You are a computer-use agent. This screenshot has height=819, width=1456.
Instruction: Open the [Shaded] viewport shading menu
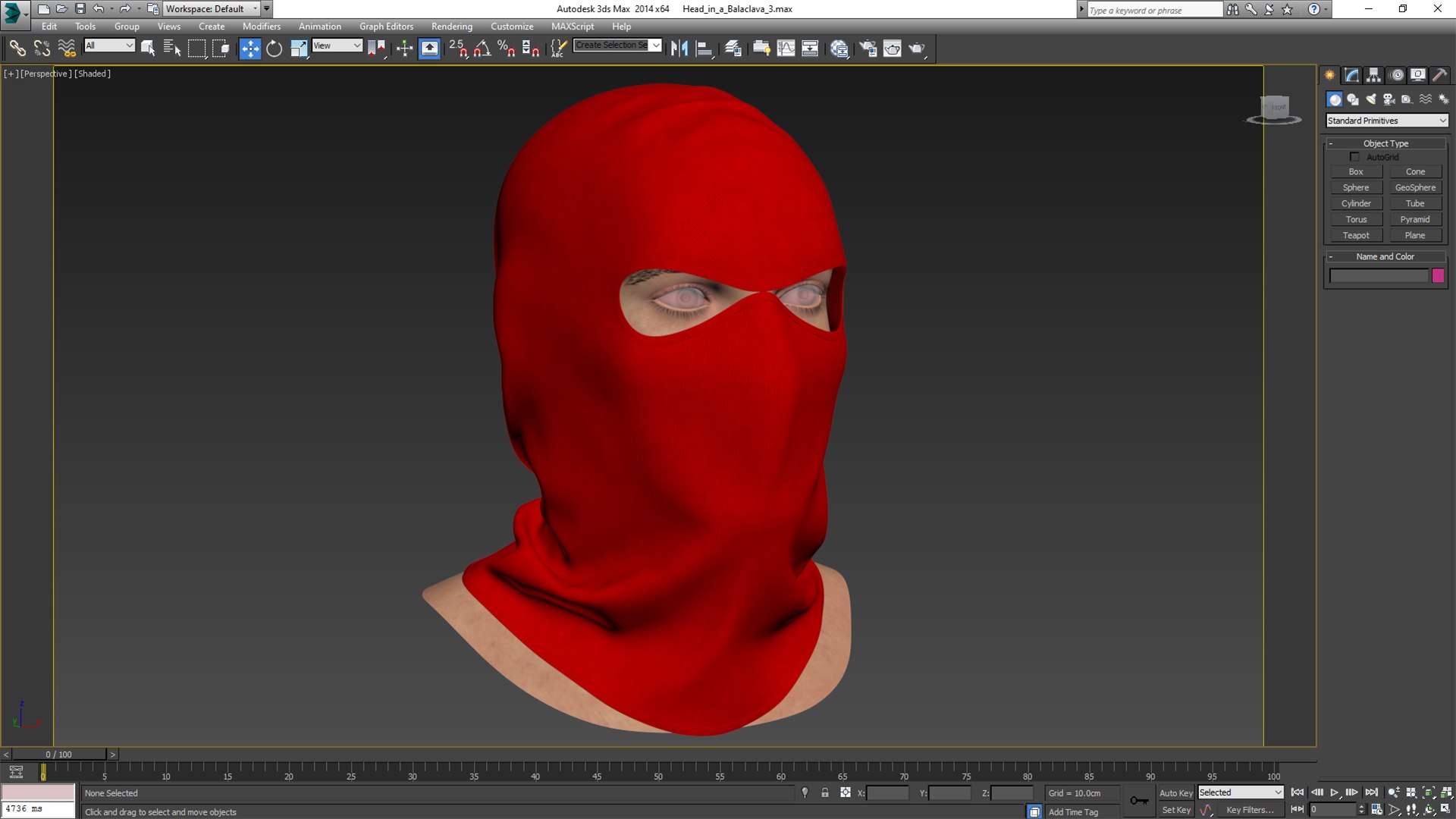click(93, 74)
